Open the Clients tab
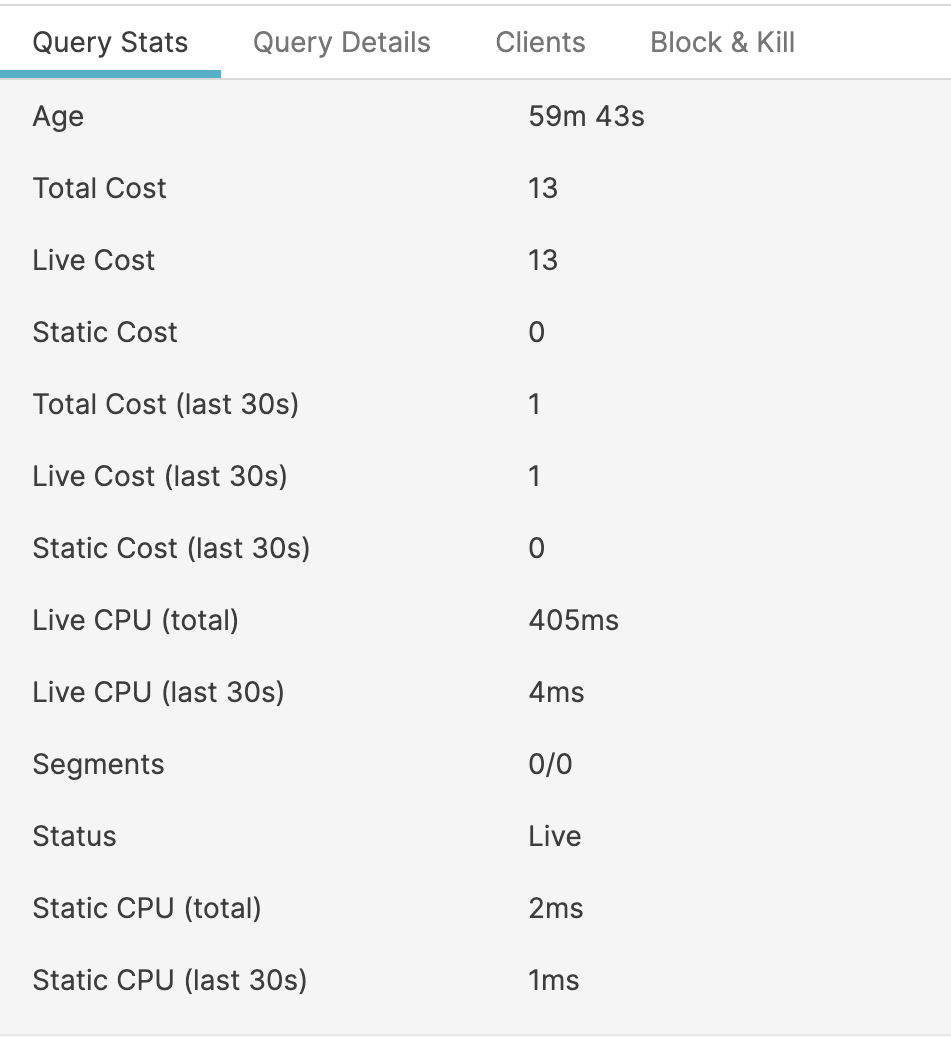This screenshot has height=1038, width=951. tap(540, 42)
